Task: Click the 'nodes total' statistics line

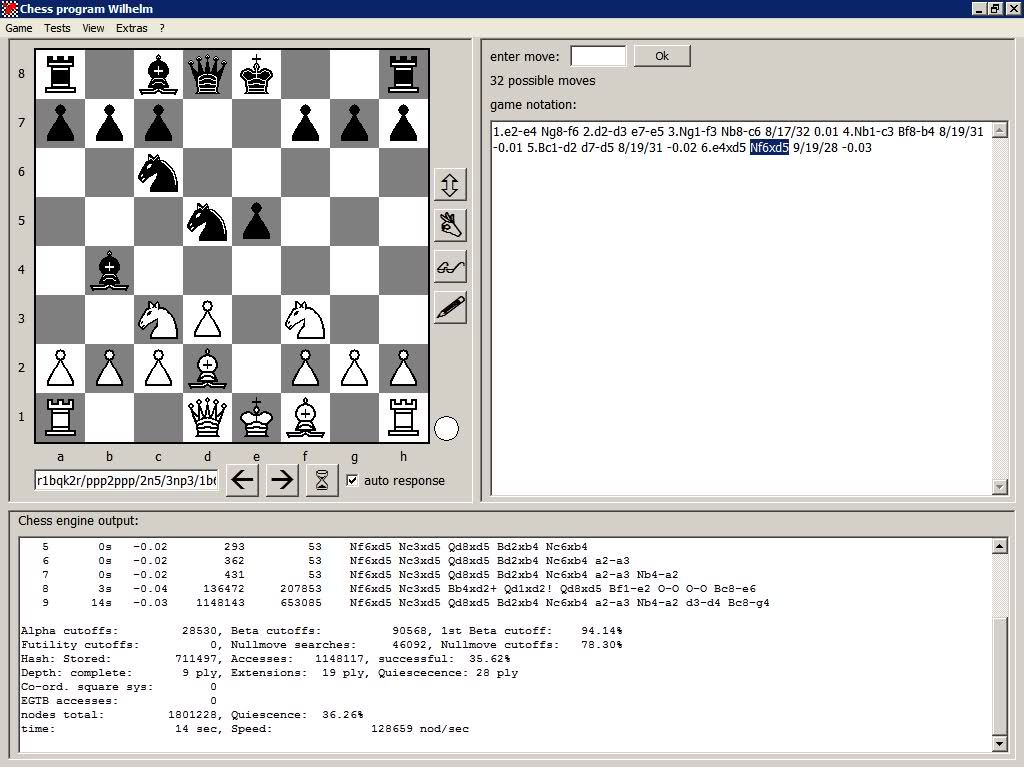Action: coord(192,714)
